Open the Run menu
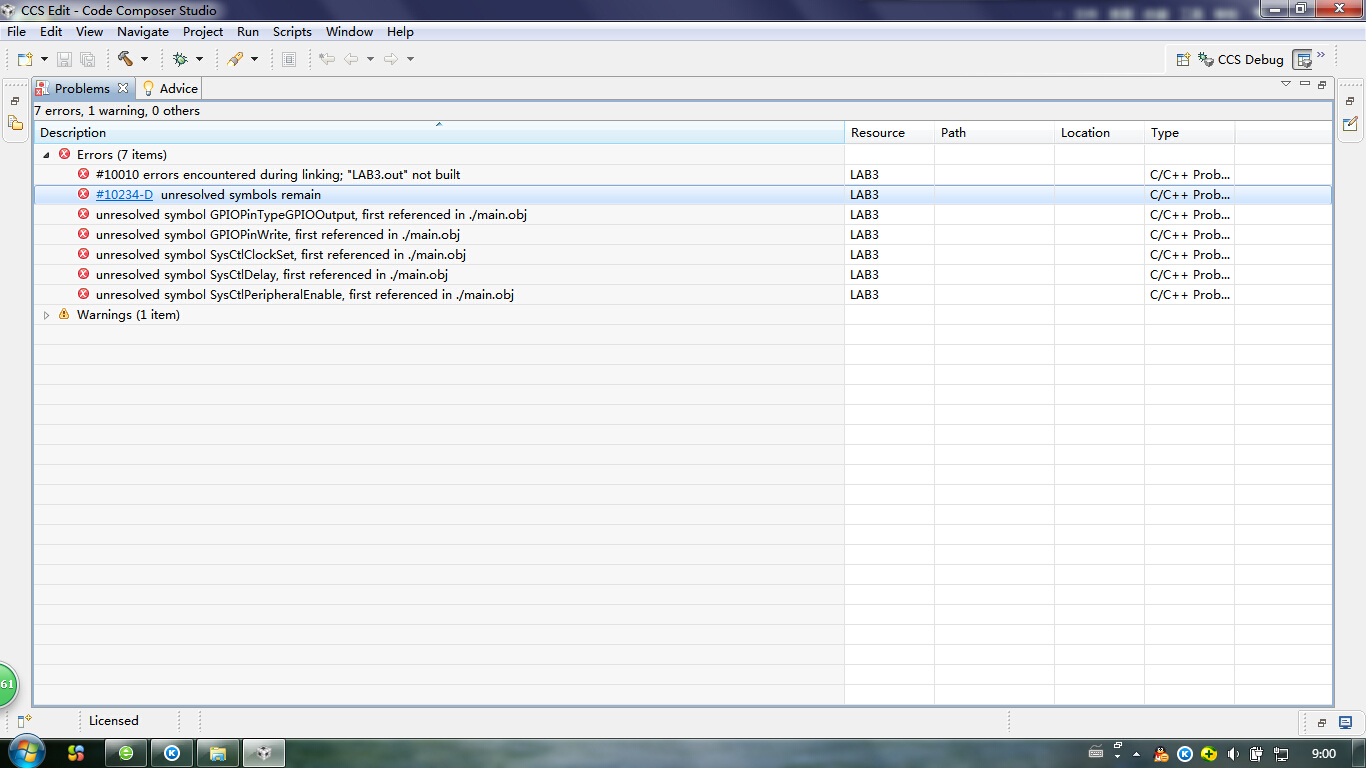The image size is (1366, 768). 248,32
